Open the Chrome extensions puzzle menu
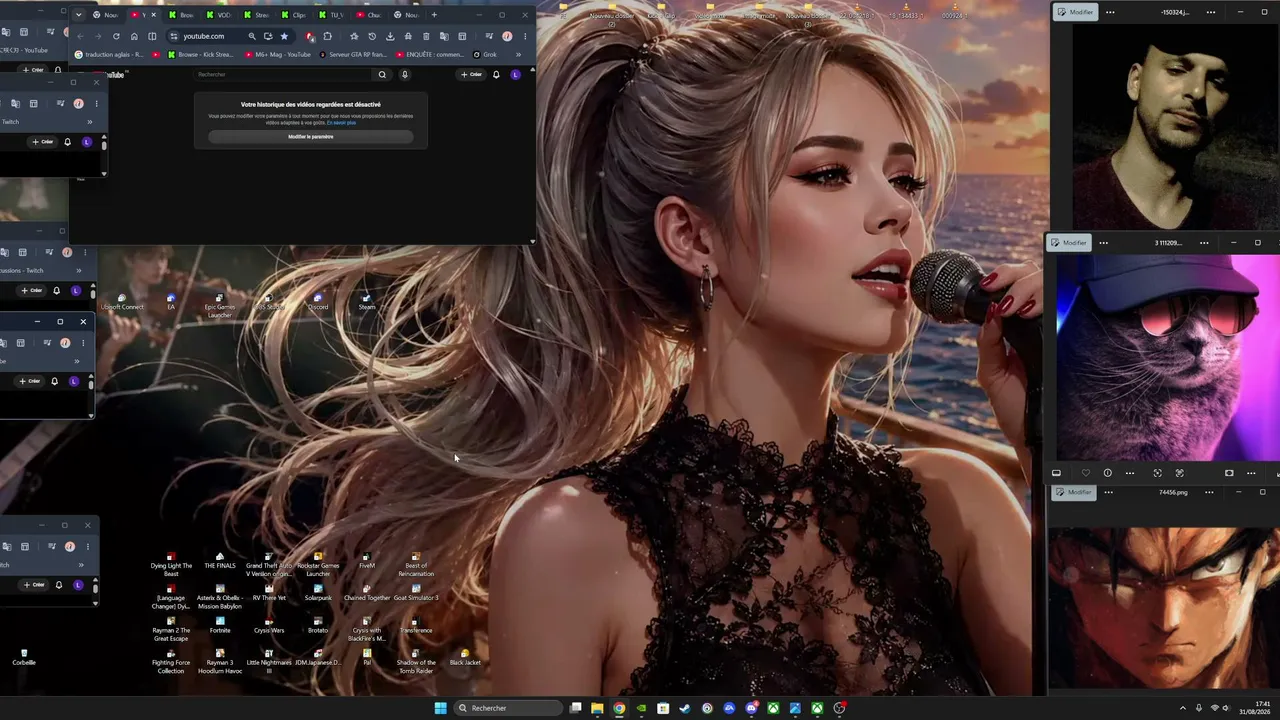The width and height of the screenshot is (1280, 720). click(327, 36)
